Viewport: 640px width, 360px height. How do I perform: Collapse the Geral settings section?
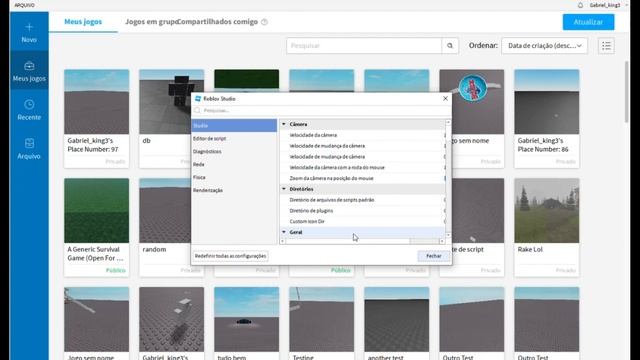[284, 232]
